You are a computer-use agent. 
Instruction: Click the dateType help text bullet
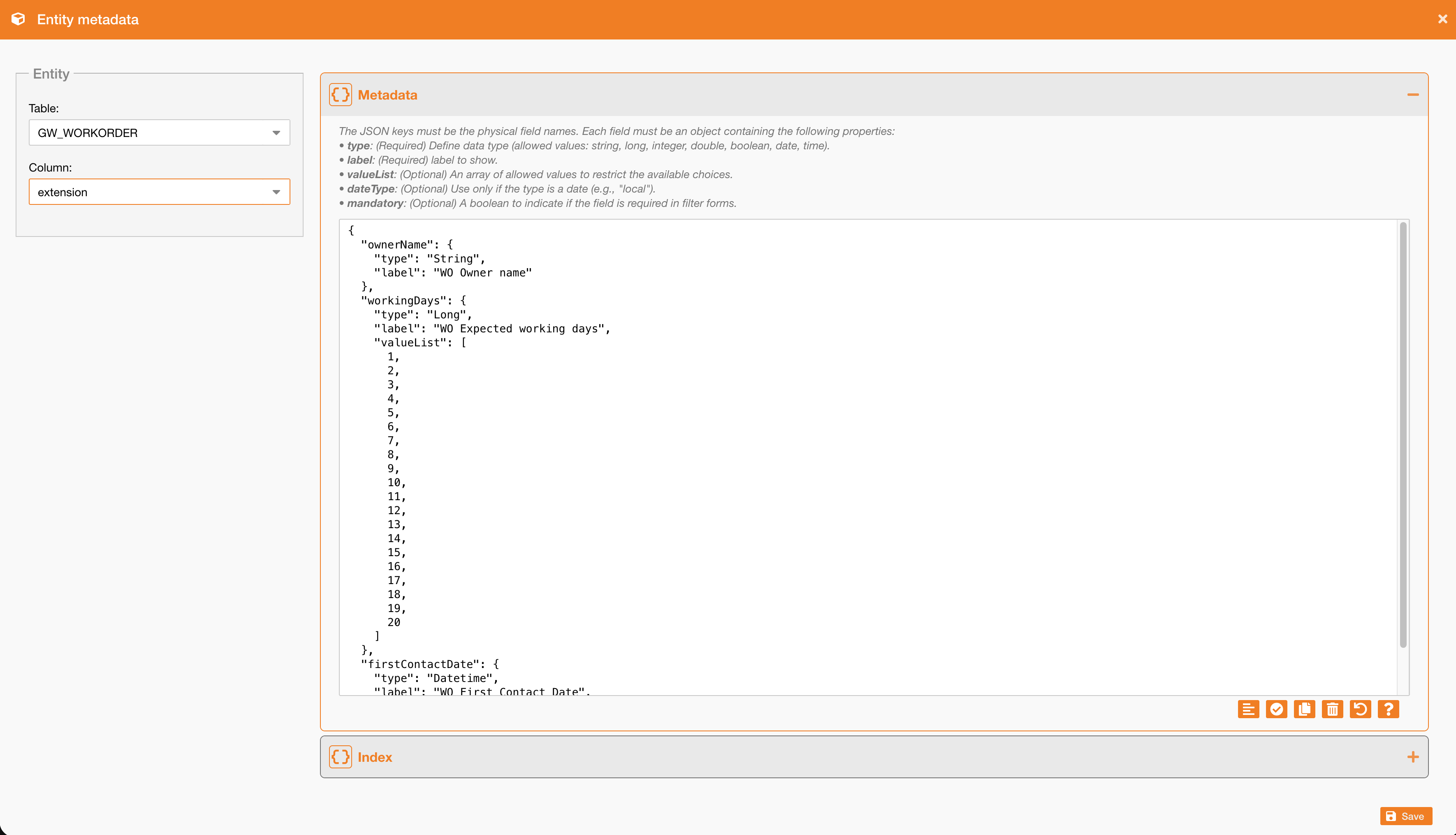click(497, 189)
